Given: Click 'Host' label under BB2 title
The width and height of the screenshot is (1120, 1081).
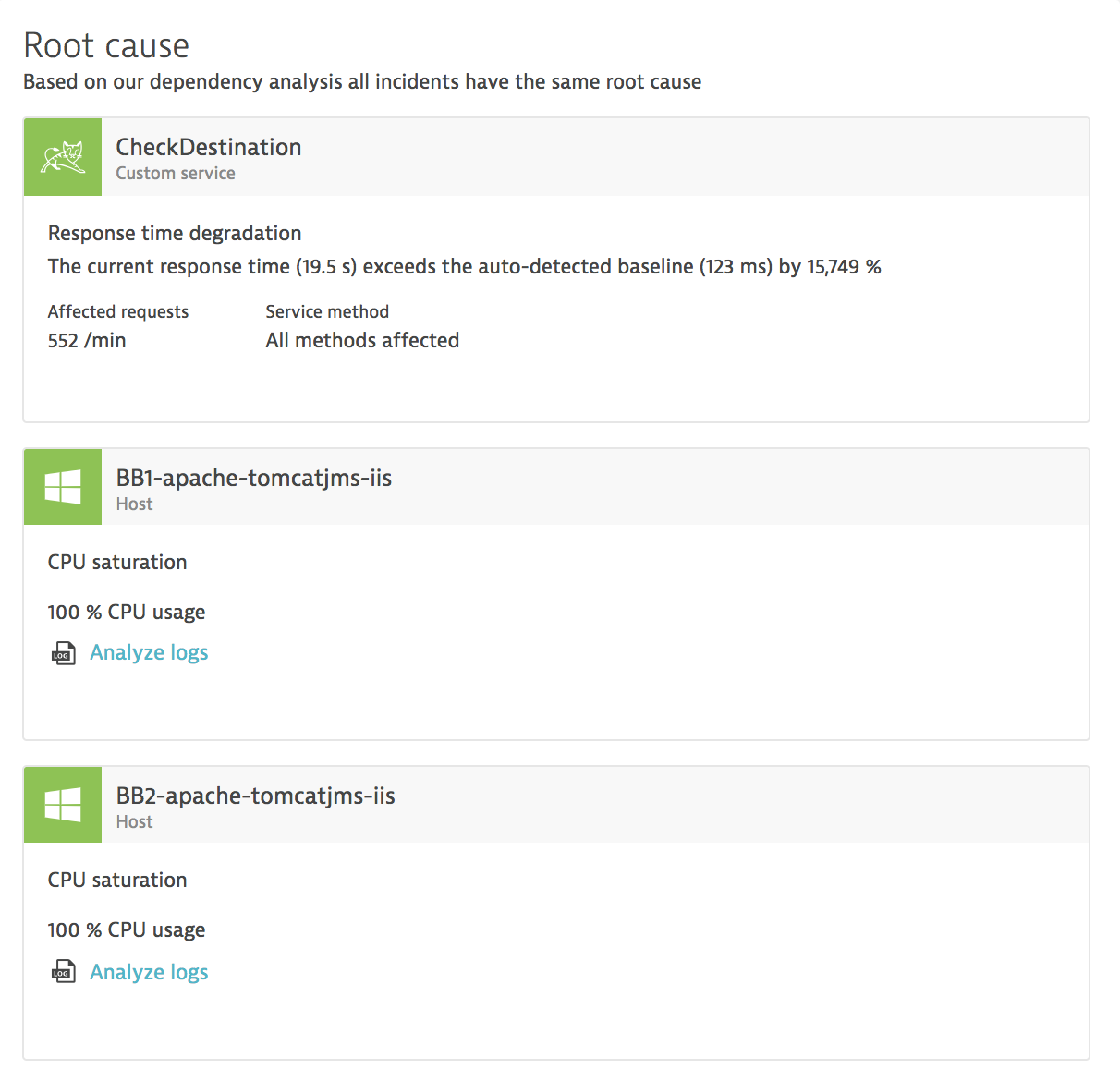Looking at the screenshot, I should tap(135, 822).
